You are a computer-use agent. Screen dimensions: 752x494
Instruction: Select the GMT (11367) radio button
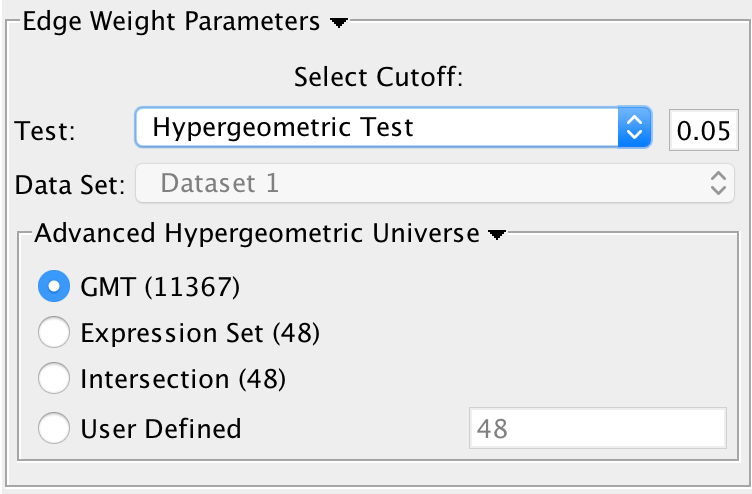click(53, 287)
